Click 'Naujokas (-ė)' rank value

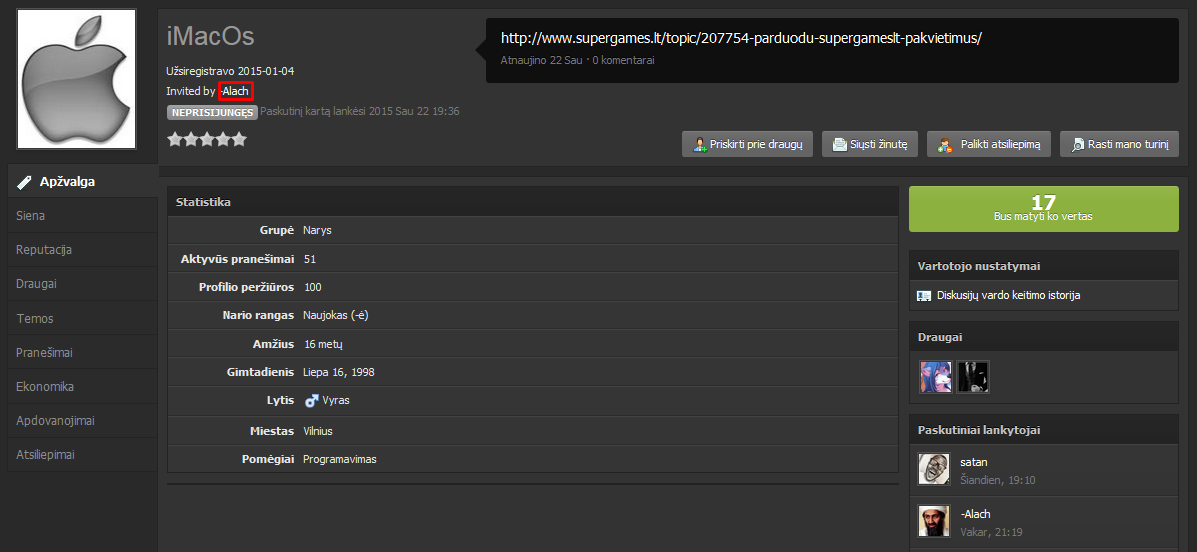click(x=336, y=315)
